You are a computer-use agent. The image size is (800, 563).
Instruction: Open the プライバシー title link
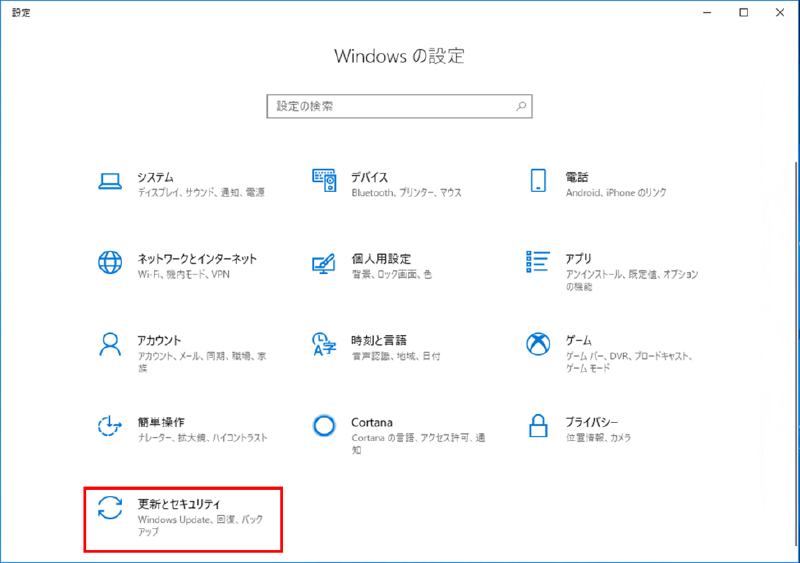[592, 422]
